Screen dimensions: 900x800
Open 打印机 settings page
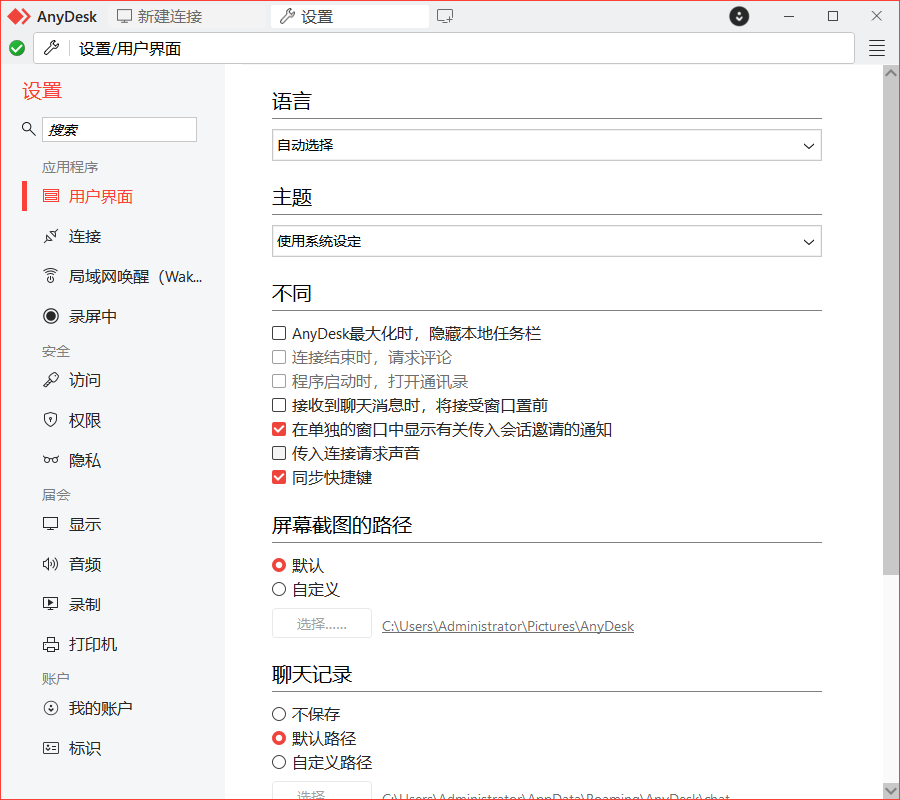(x=92, y=644)
